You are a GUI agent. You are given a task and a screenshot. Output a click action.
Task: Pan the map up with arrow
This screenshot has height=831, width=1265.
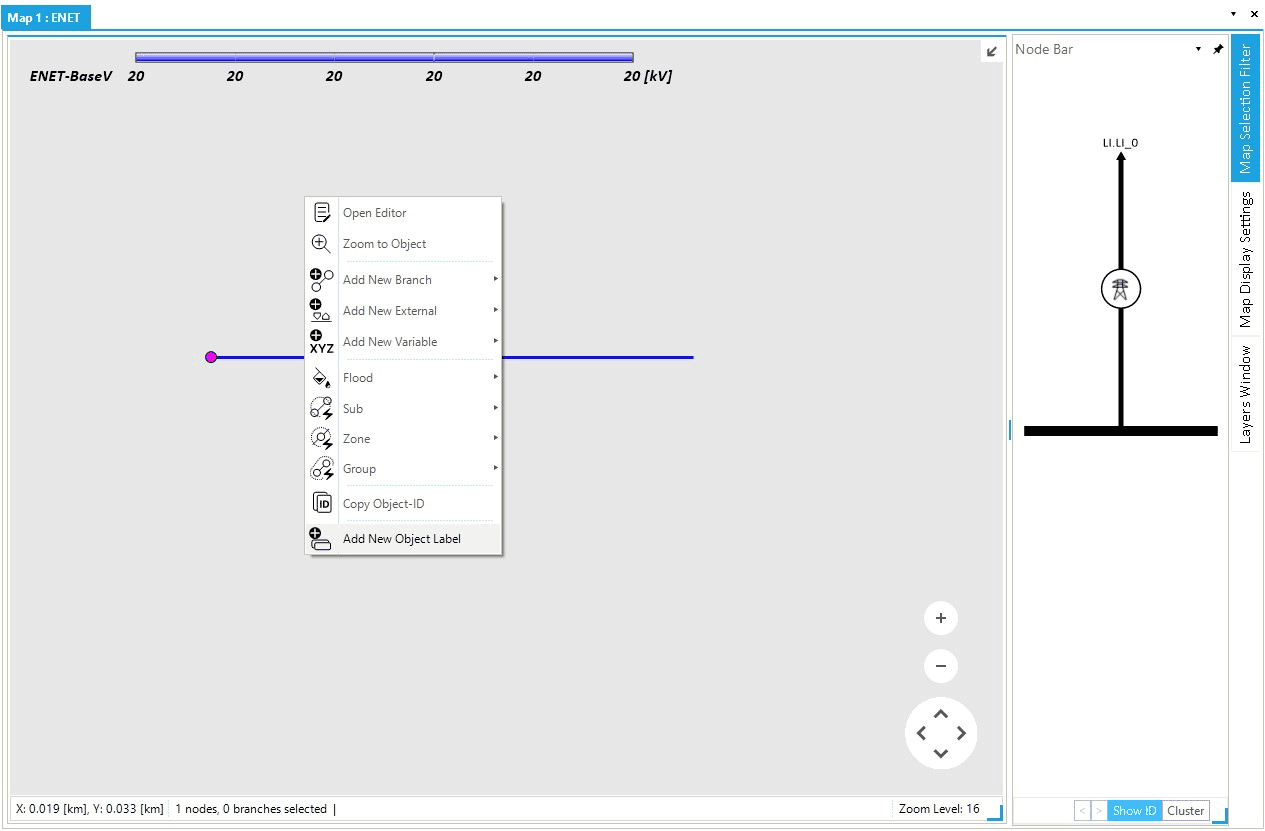[940, 714]
